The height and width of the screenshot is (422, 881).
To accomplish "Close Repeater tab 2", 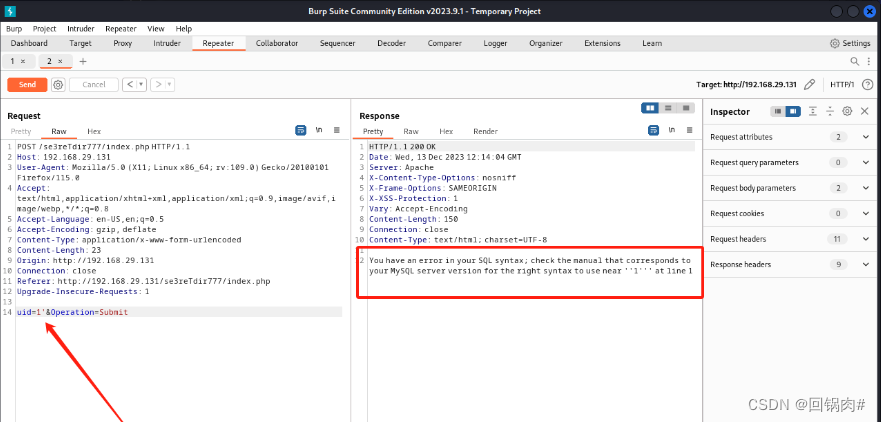I will [x=60, y=61].
